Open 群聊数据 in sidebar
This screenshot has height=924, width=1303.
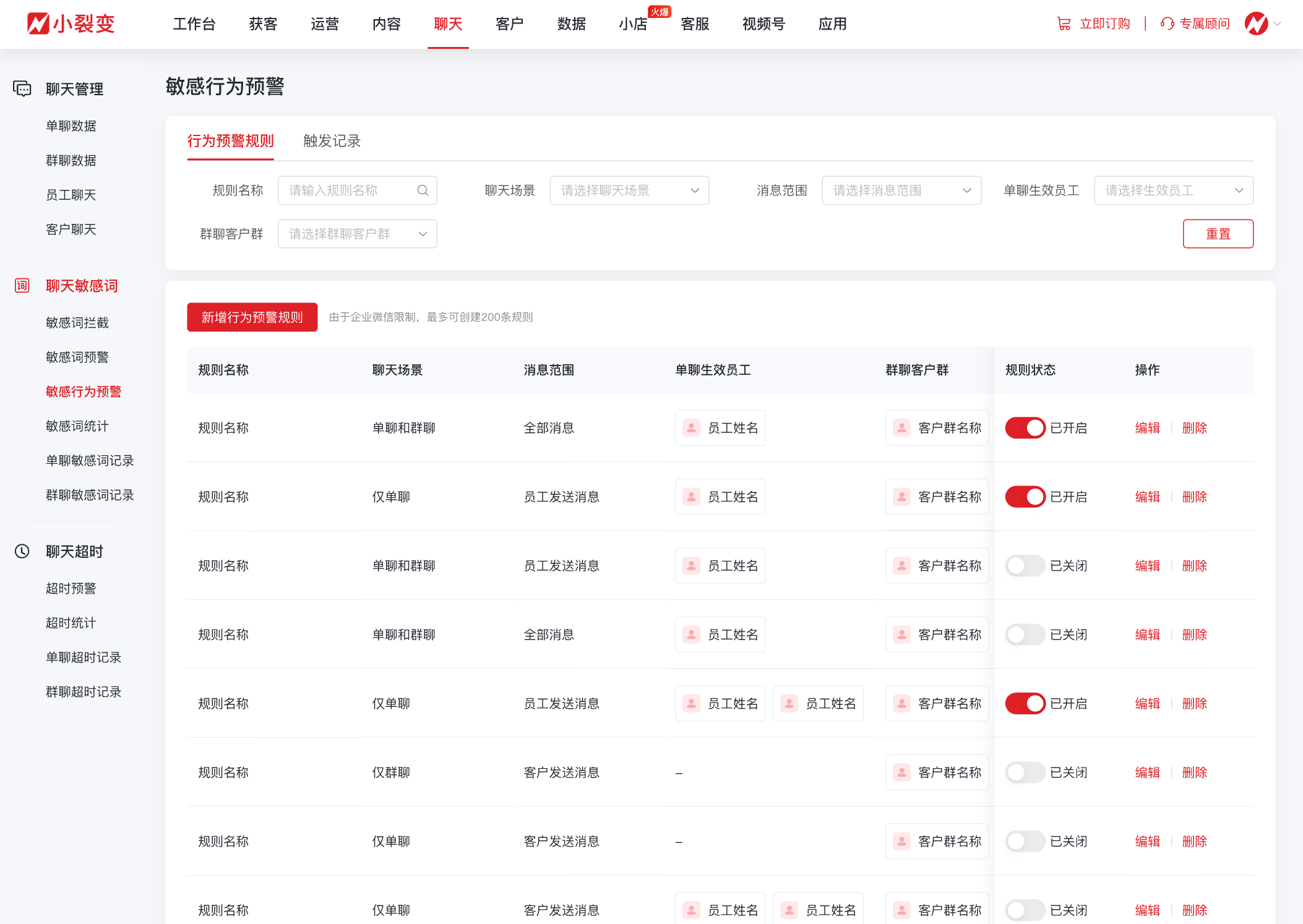(x=71, y=161)
